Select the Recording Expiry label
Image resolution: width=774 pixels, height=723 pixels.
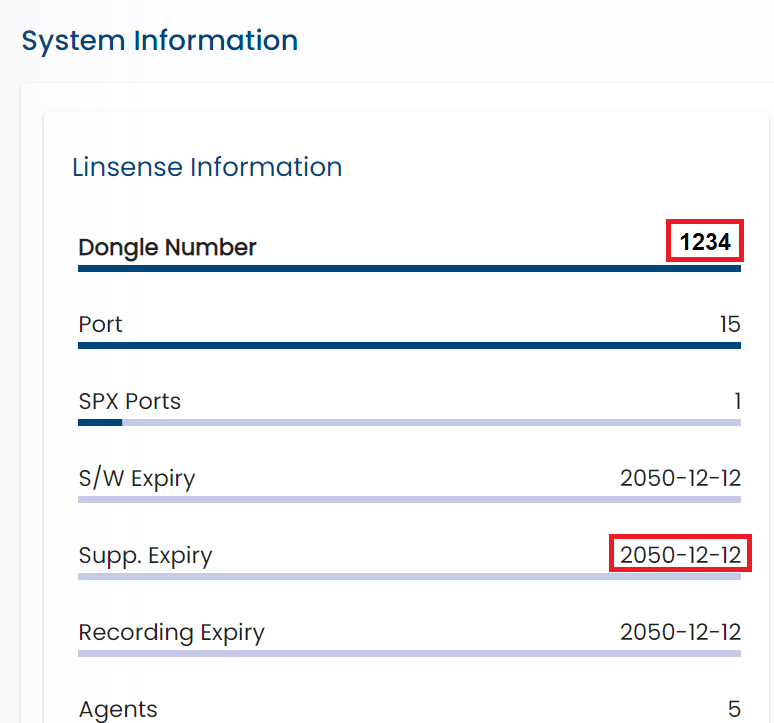[171, 633]
